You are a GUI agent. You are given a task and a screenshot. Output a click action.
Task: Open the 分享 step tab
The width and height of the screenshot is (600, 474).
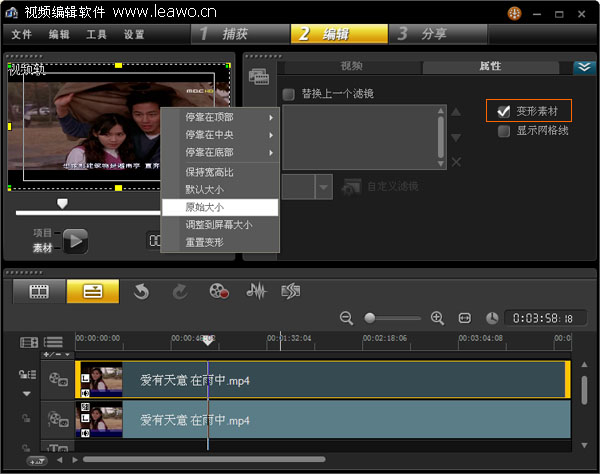pos(434,34)
